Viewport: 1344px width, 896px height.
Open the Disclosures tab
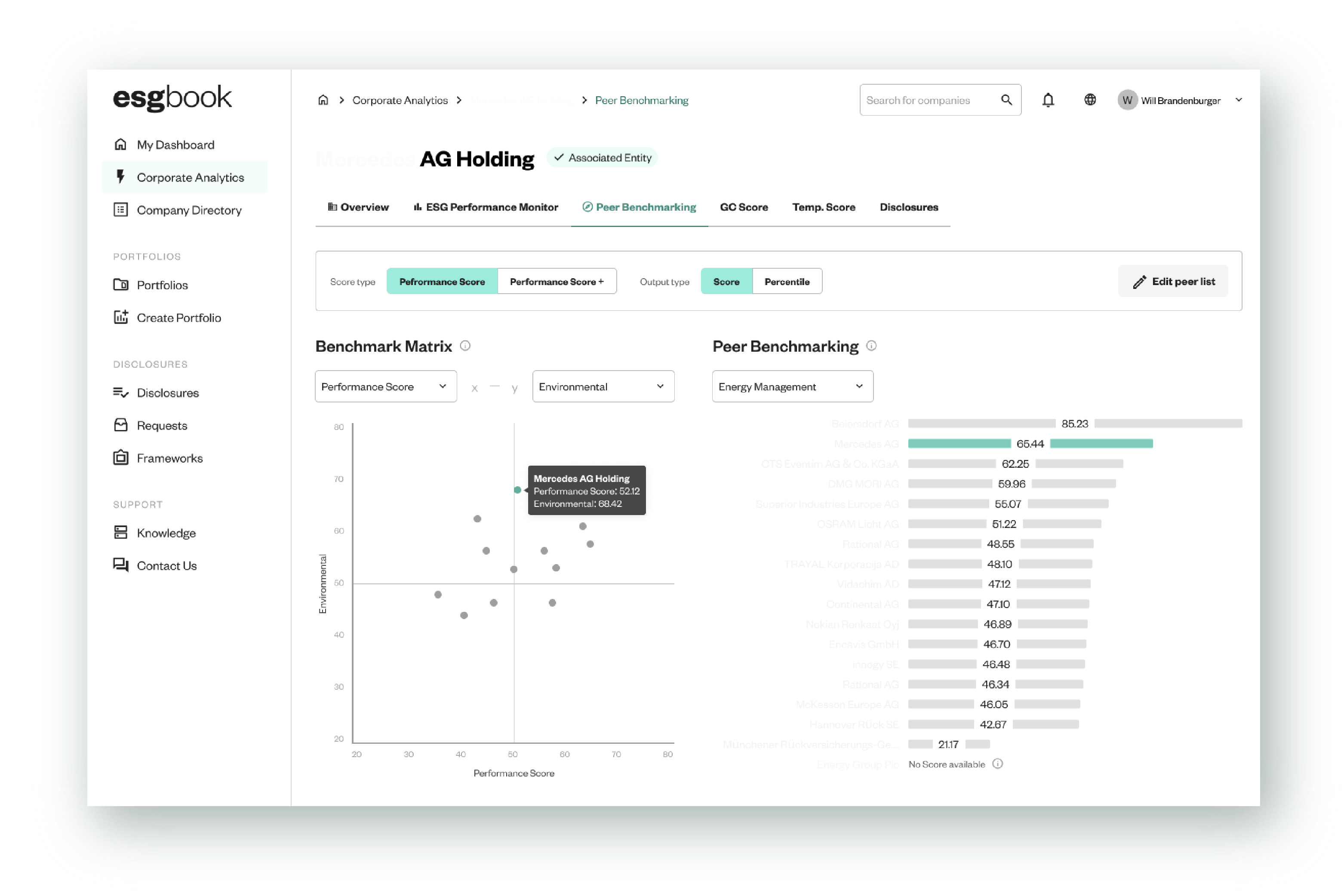[x=909, y=207]
